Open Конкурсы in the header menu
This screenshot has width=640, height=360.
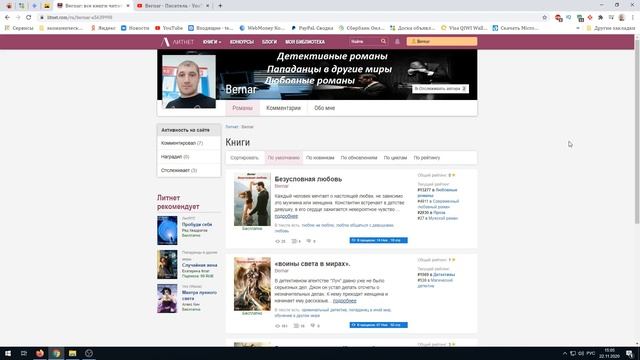click(242, 42)
